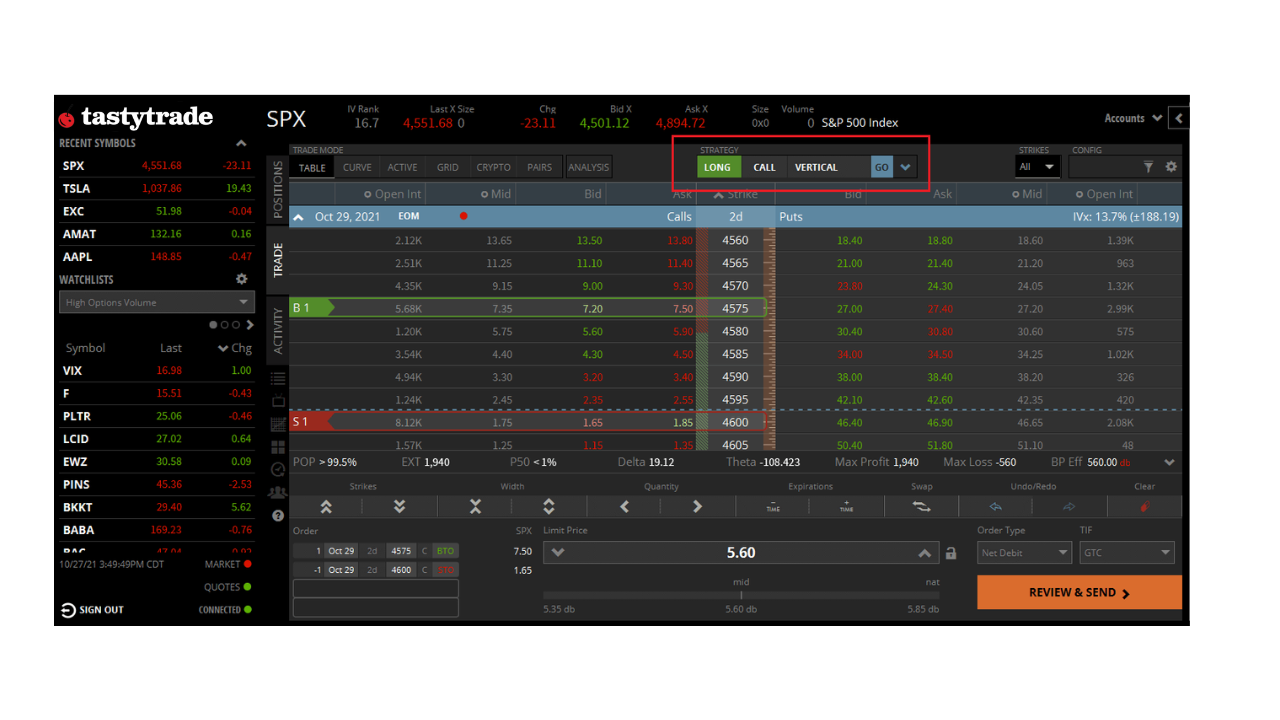The width and height of the screenshot is (1280, 720).
Task: Clear the order with the red icon
Action: [x=1145, y=507]
